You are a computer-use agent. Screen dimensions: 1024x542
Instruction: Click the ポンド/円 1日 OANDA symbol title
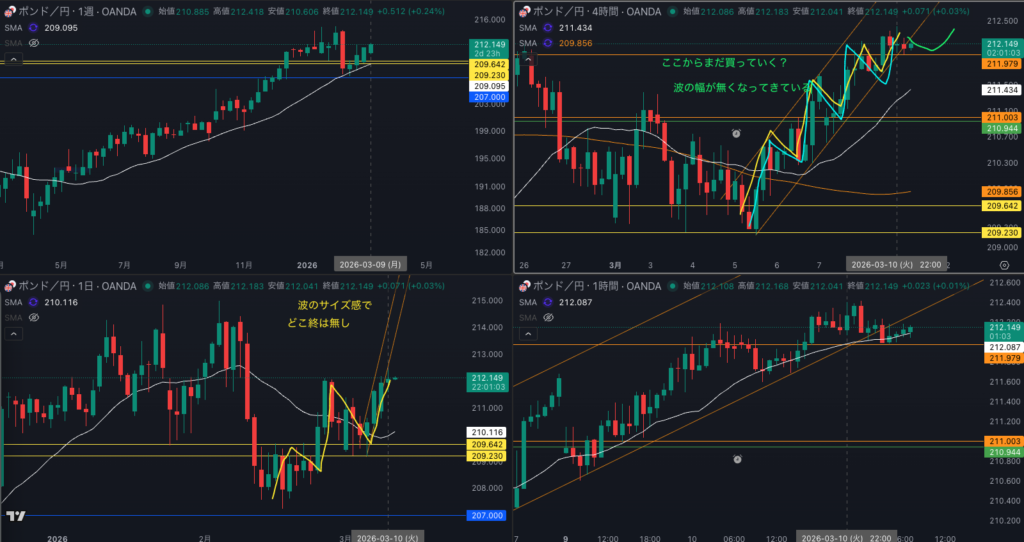pyautogui.click(x=75, y=287)
